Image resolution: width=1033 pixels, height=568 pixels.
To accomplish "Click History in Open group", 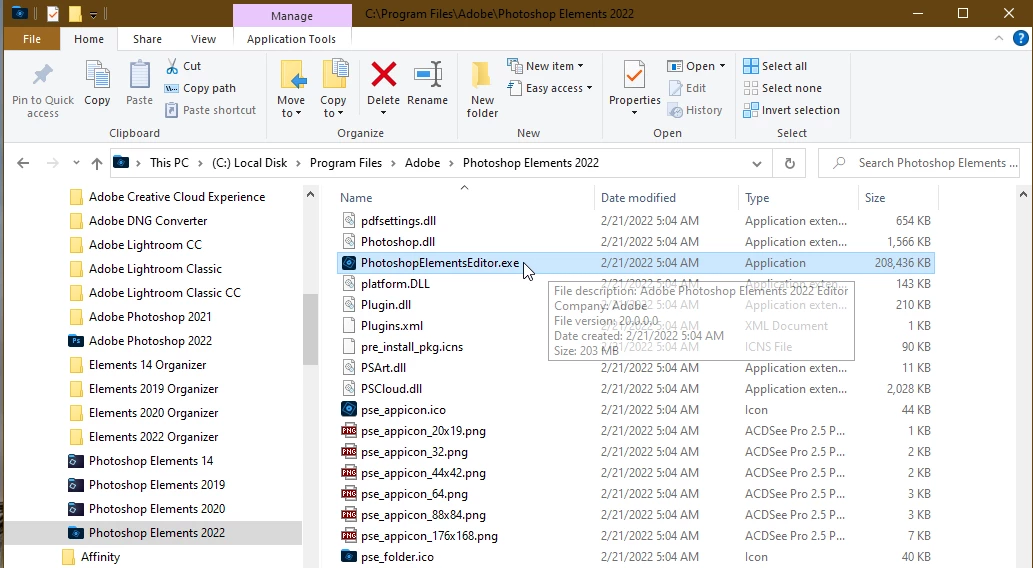I will point(695,110).
